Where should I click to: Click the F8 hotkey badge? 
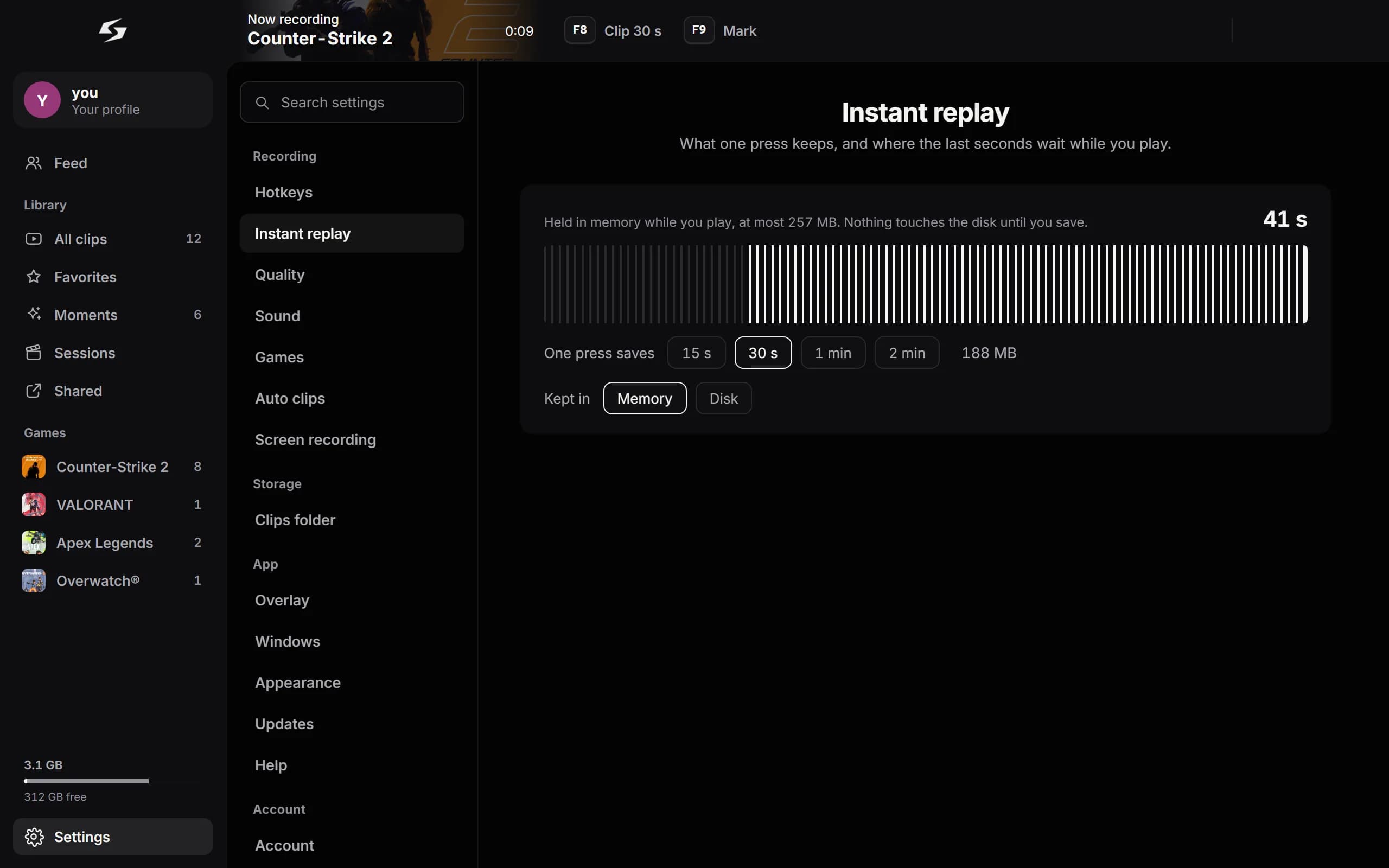(x=579, y=30)
